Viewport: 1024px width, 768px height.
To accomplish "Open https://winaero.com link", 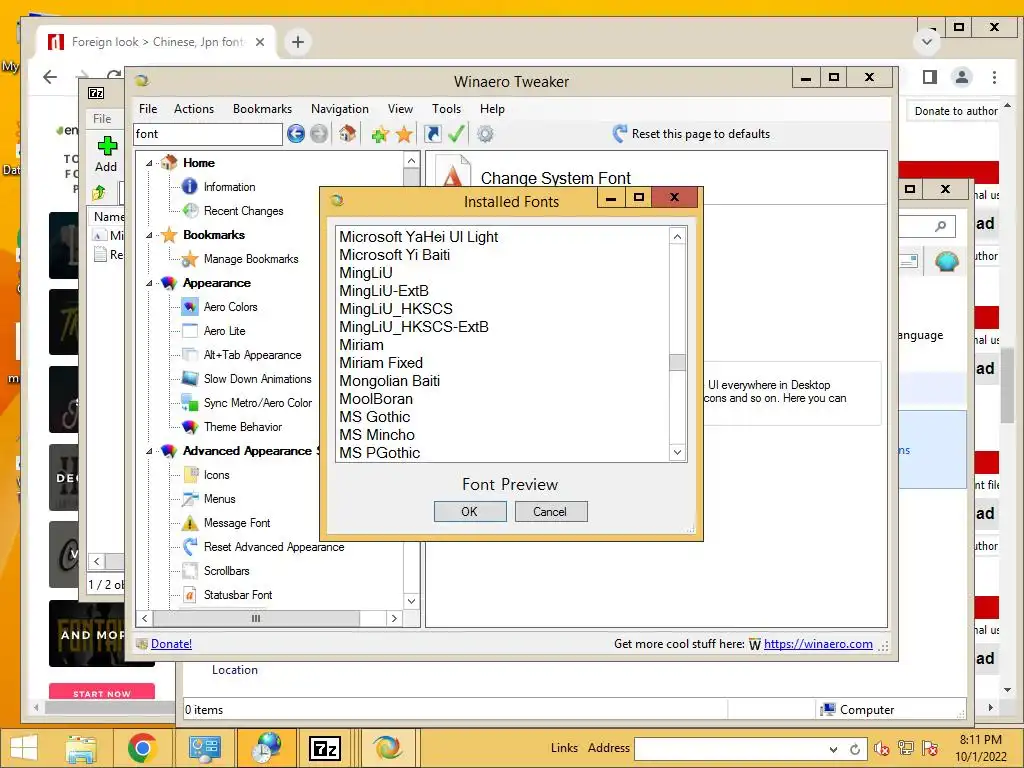I will click(818, 644).
